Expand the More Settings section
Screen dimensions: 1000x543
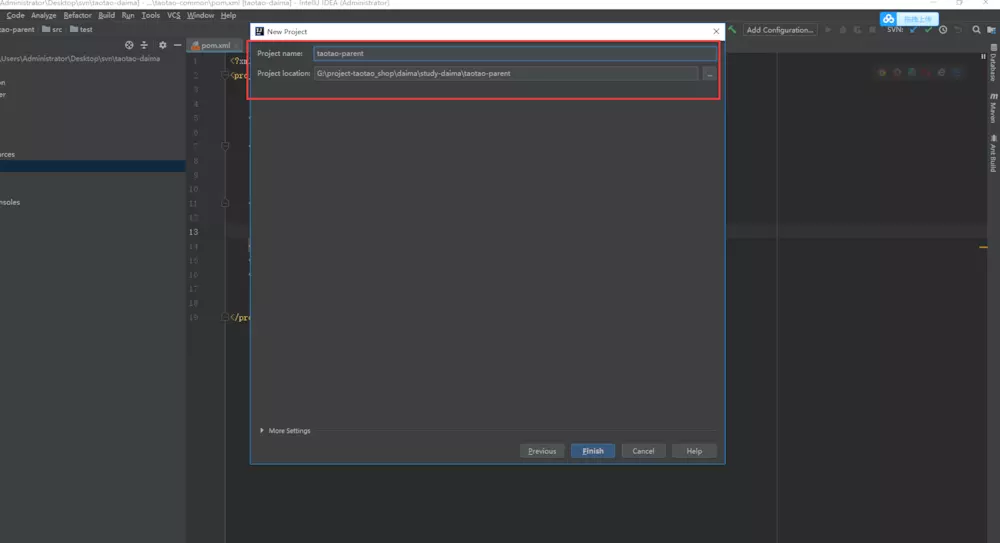285,431
